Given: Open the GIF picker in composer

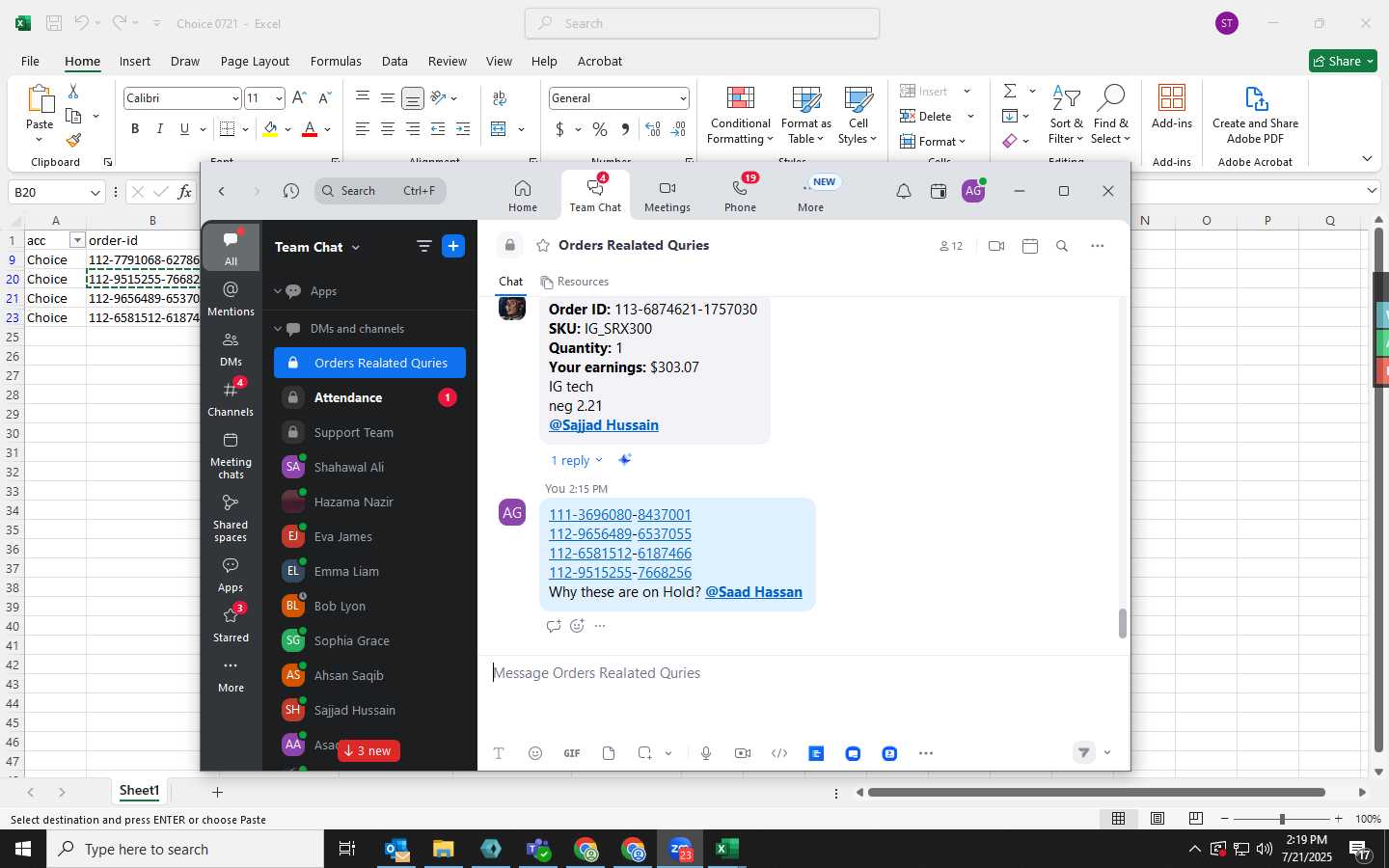Looking at the screenshot, I should pyautogui.click(x=572, y=753).
